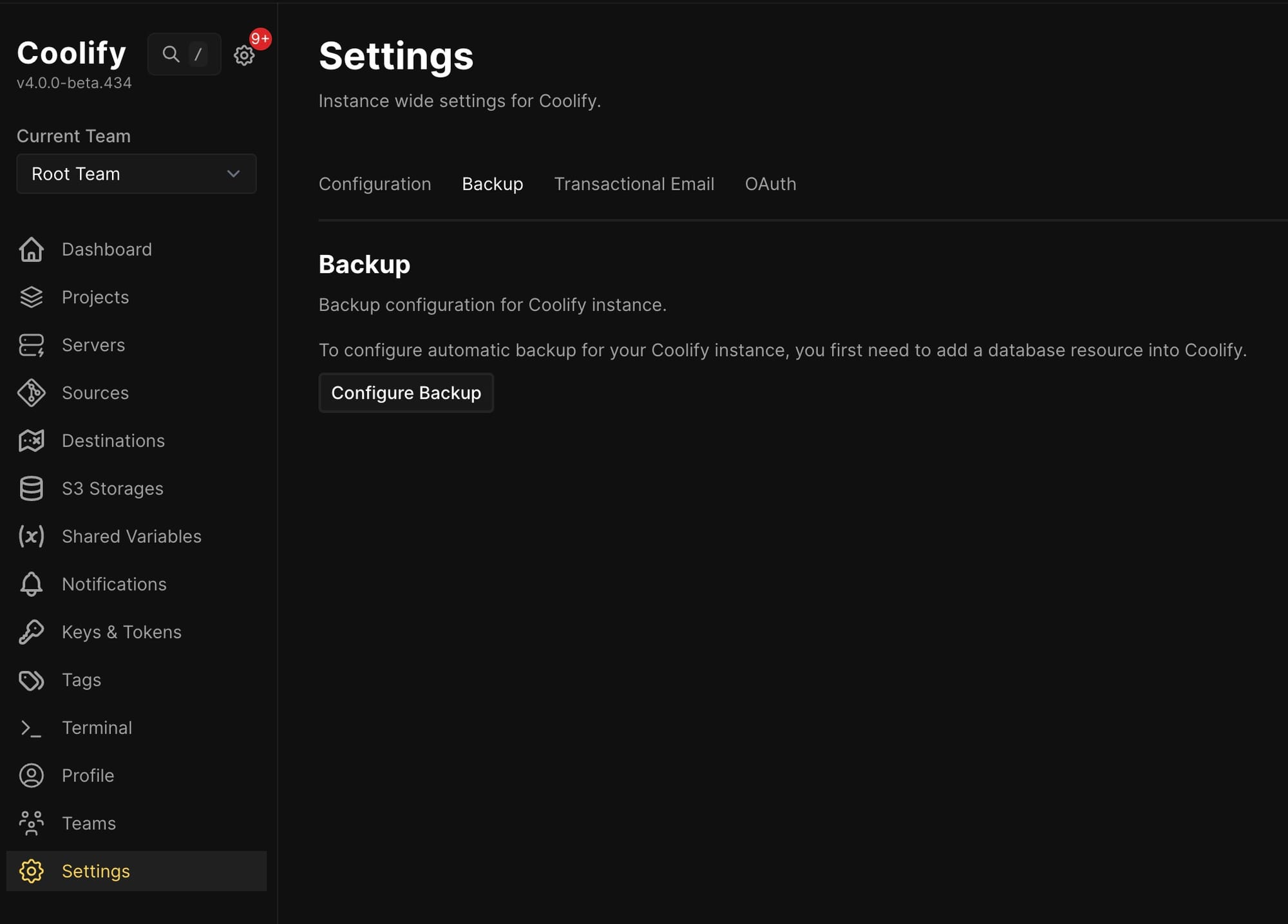Switch to the Configuration tab
The height and width of the screenshot is (924, 1288).
(x=375, y=184)
